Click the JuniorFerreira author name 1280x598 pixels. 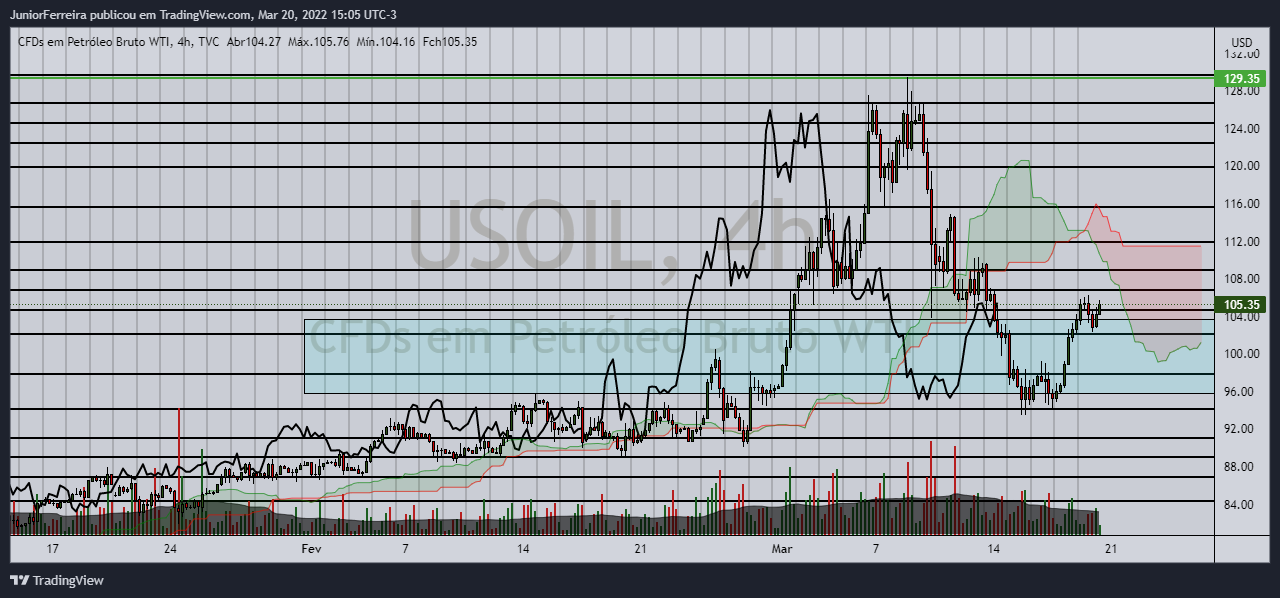tap(46, 15)
